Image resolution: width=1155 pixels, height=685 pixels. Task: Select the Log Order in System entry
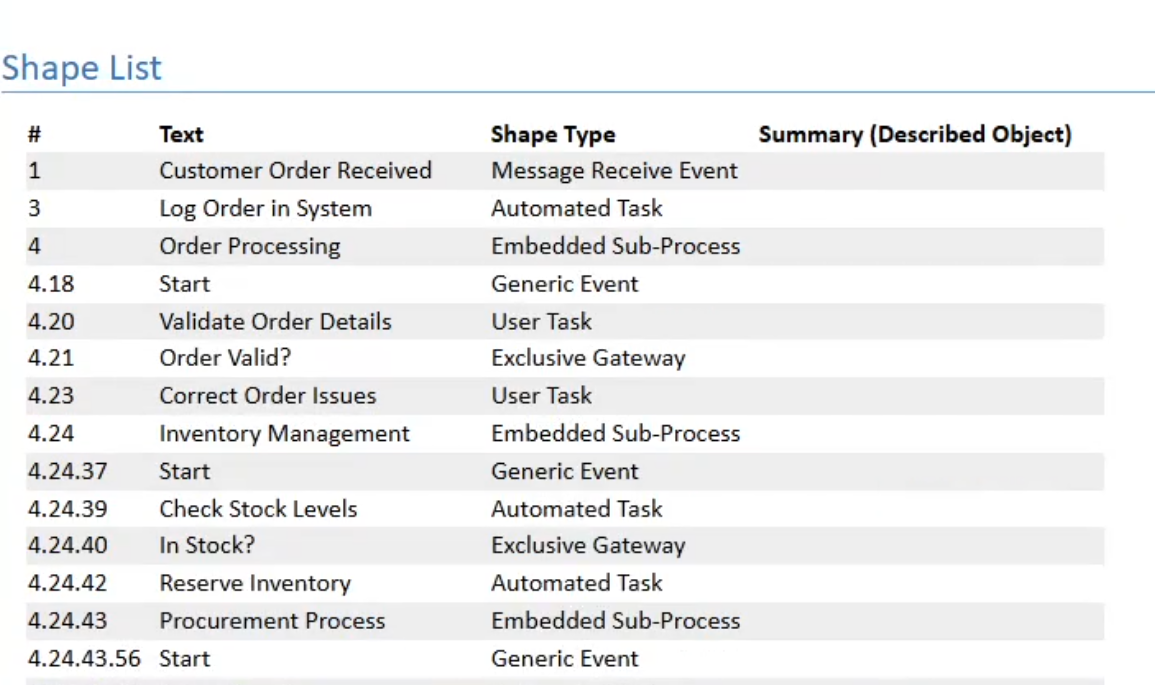point(265,209)
